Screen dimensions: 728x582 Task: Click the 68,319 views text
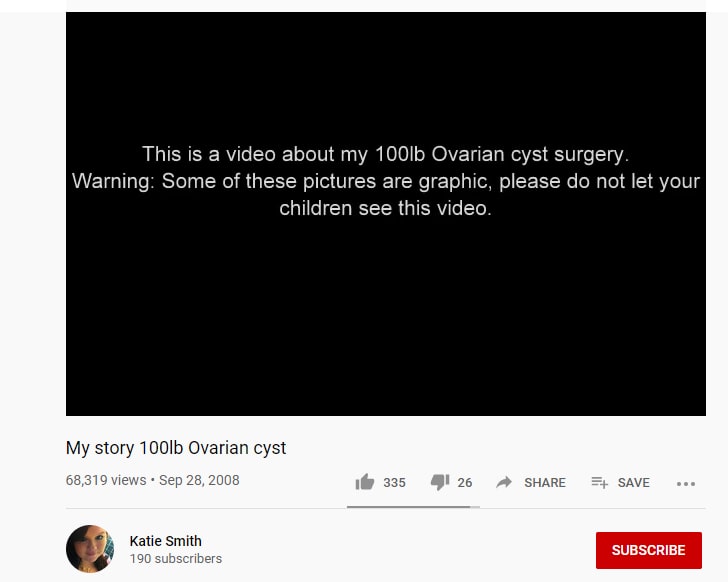(x=106, y=480)
